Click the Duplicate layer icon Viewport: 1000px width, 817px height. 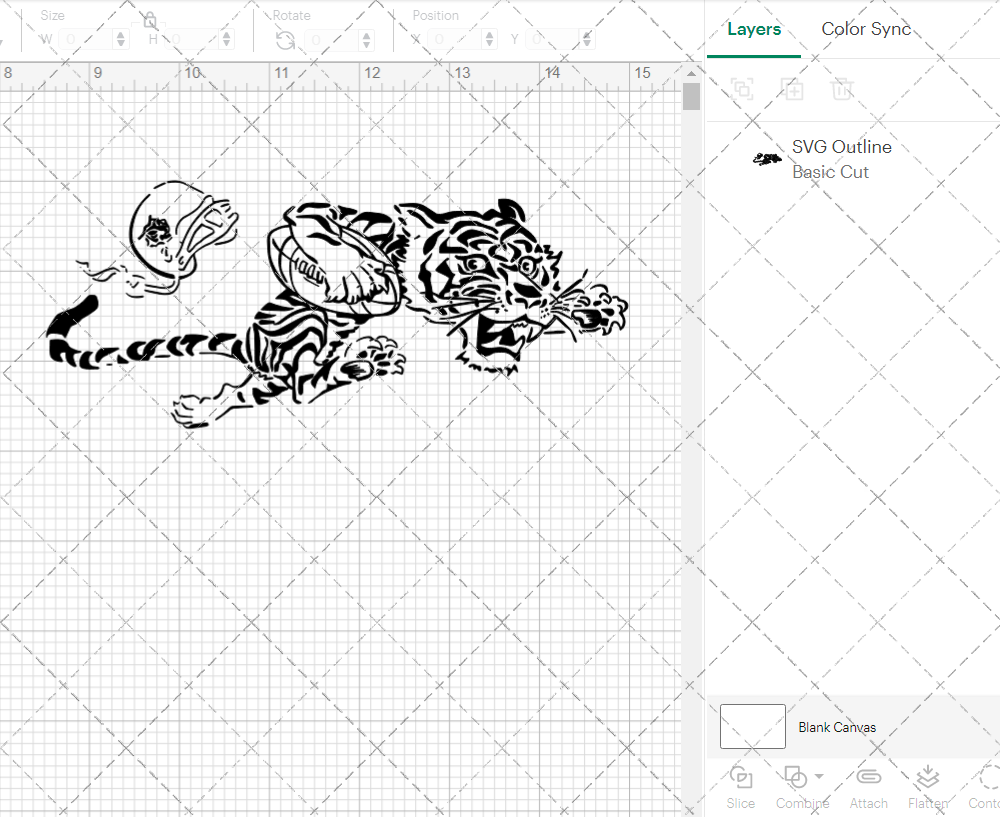[792, 89]
